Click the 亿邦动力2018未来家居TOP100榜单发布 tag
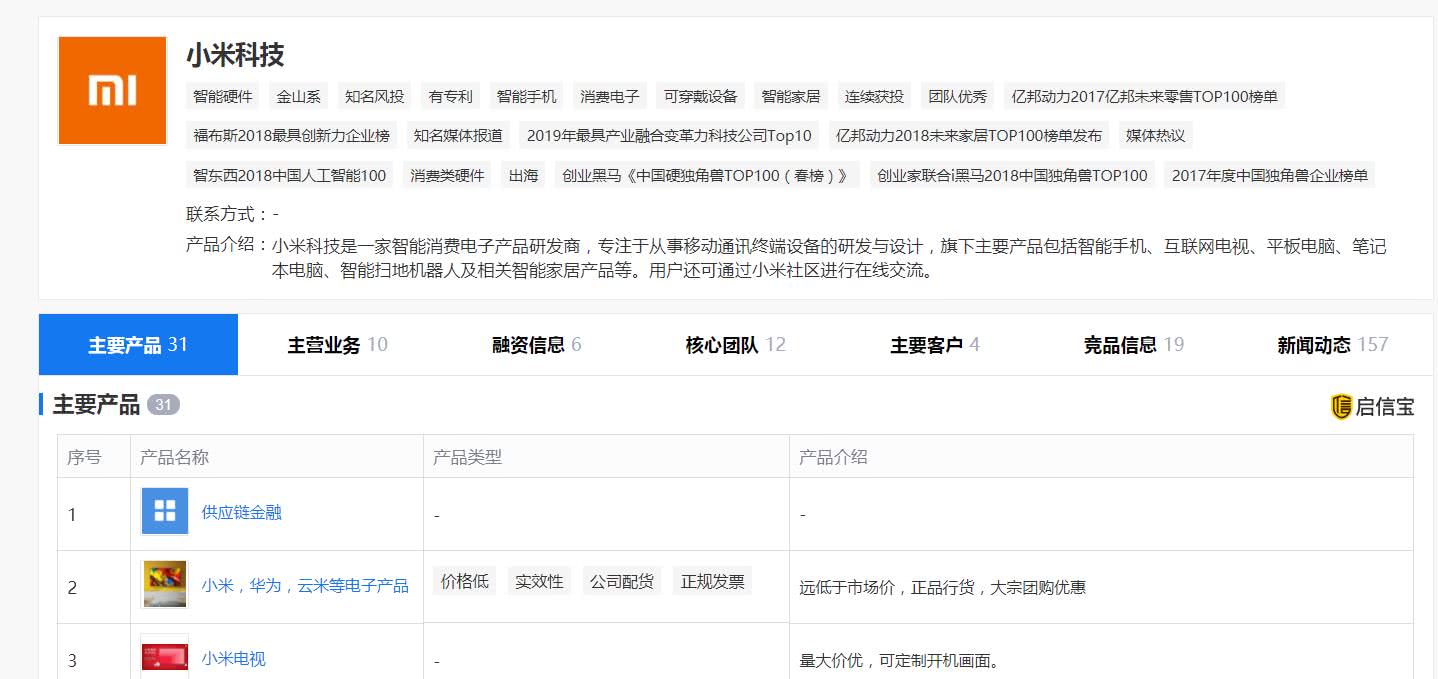This screenshot has height=679, width=1438. 969,135
